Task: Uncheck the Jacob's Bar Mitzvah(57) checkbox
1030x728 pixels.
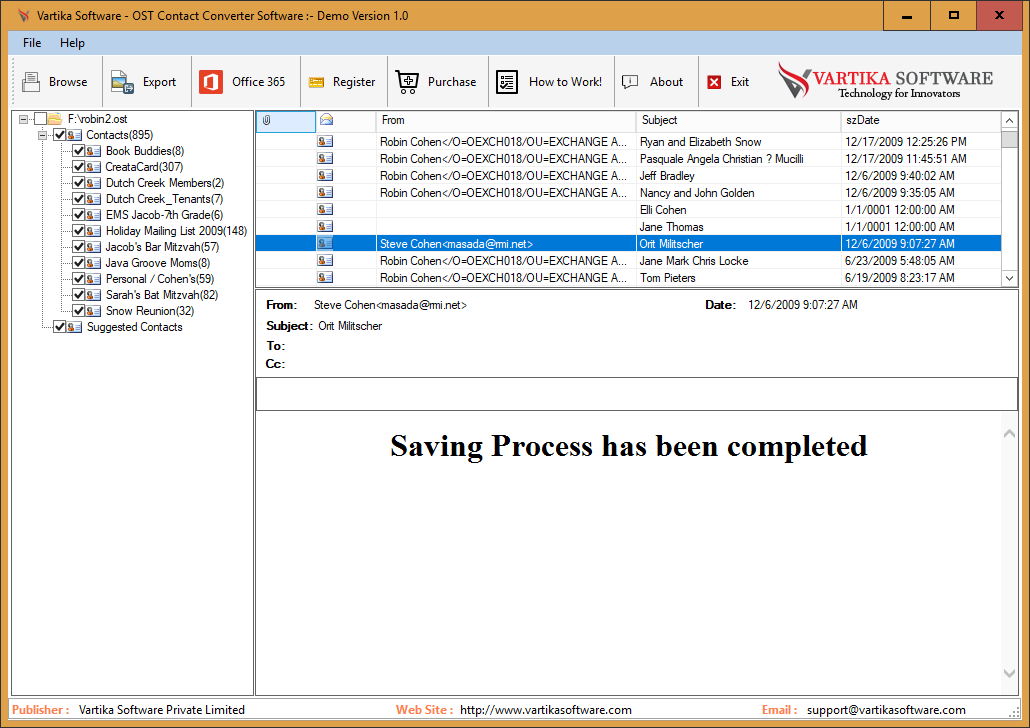Action: pos(78,247)
